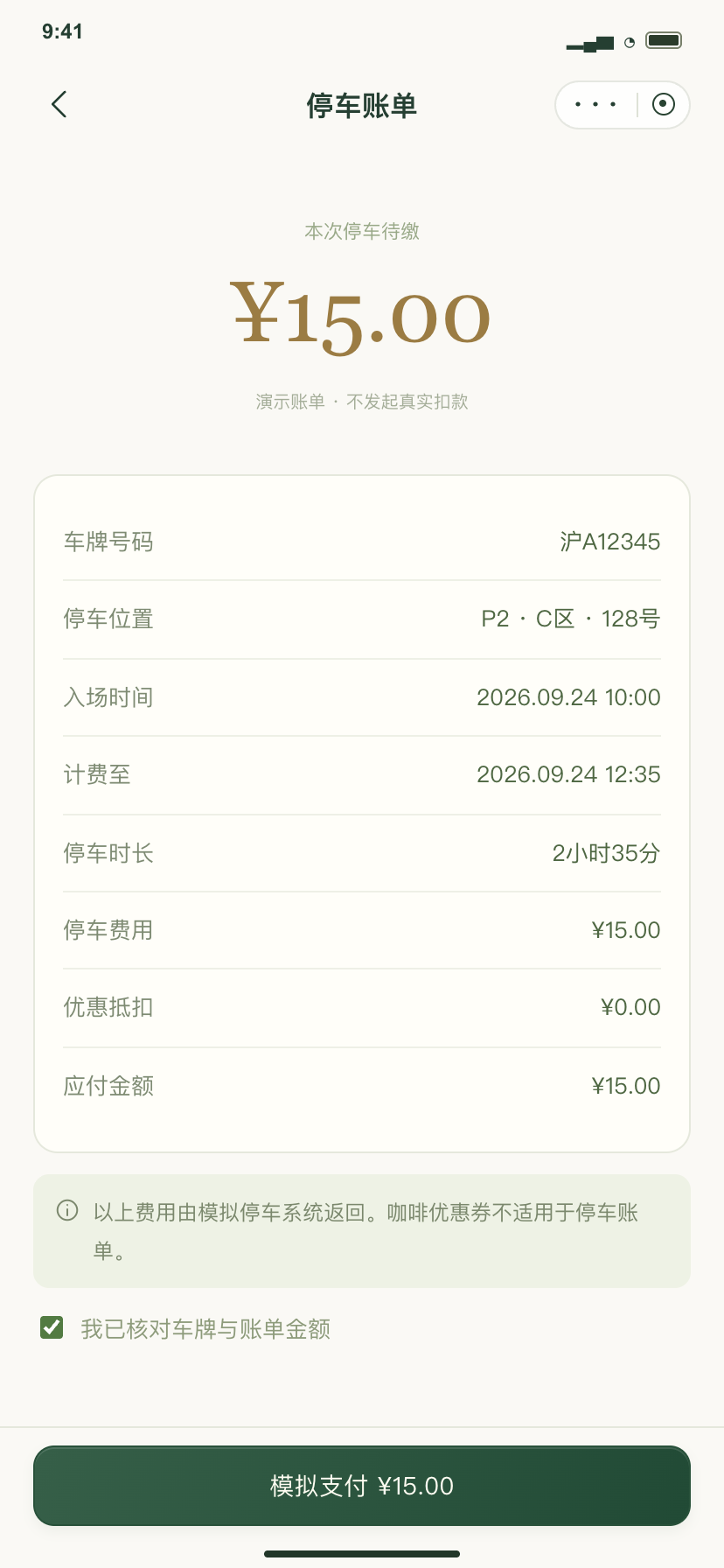The width and height of the screenshot is (724, 1568).
Task: Tap the 入场时间 2026.09.24 10:00 row
Action: click(362, 697)
